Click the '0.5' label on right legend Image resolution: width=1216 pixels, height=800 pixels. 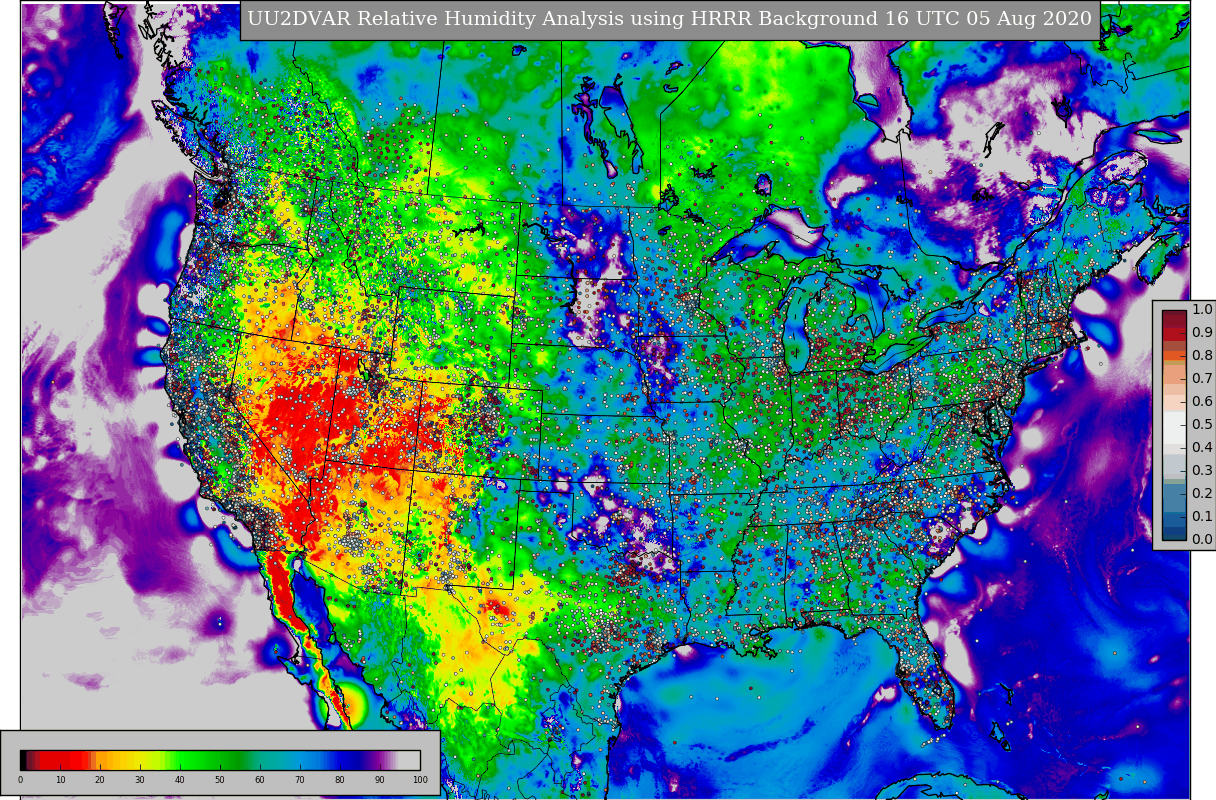pyautogui.click(x=1202, y=425)
